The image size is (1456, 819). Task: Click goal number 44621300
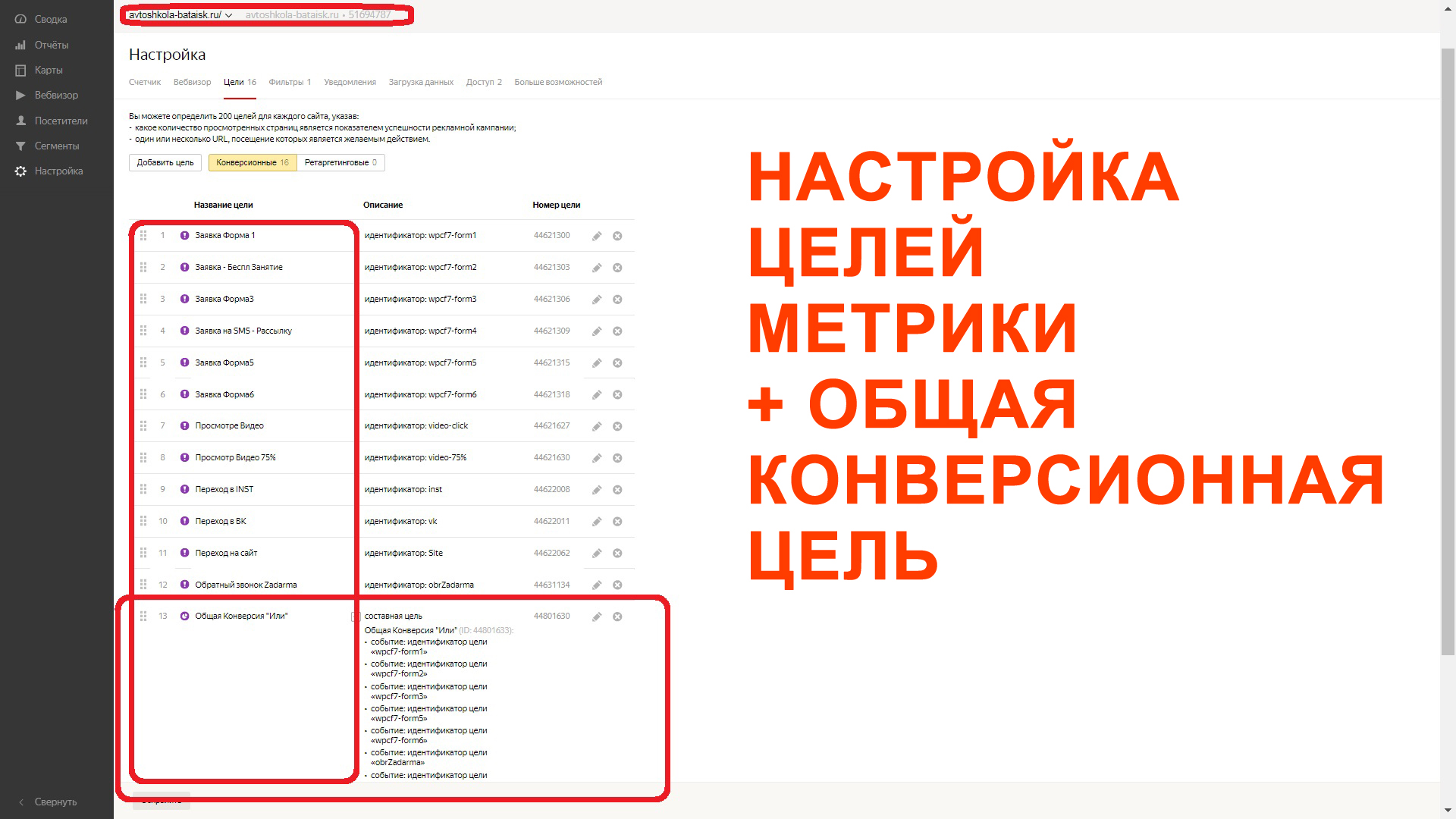point(551,235)
